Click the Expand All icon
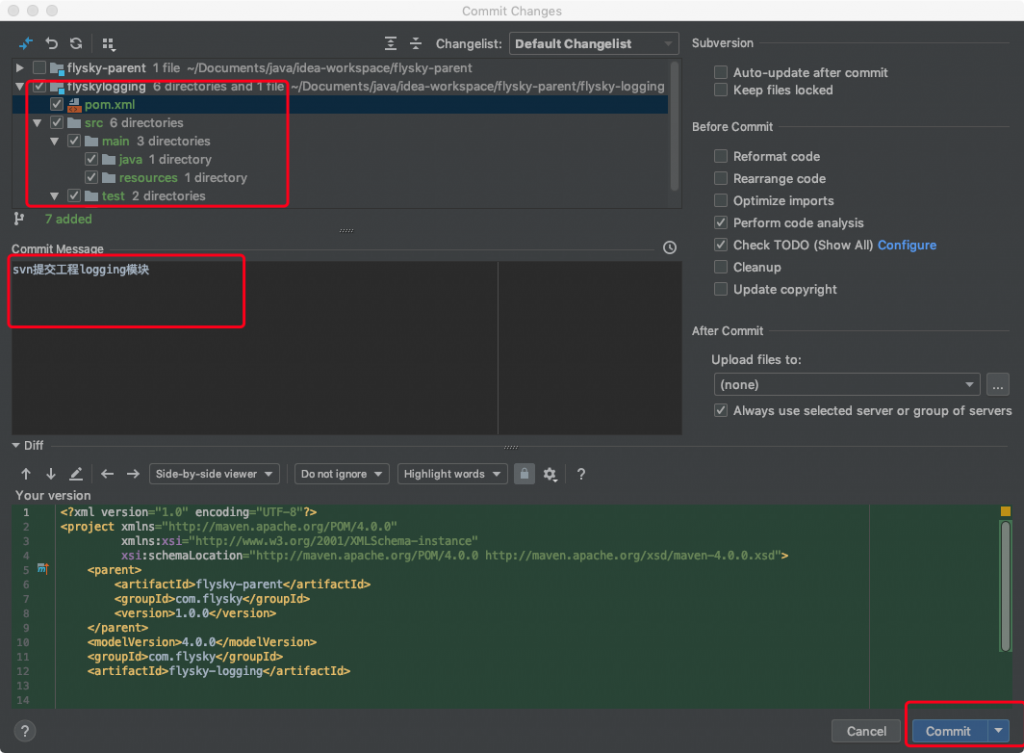This screenshot has height=753, width=1024. (x=391, y=44)
